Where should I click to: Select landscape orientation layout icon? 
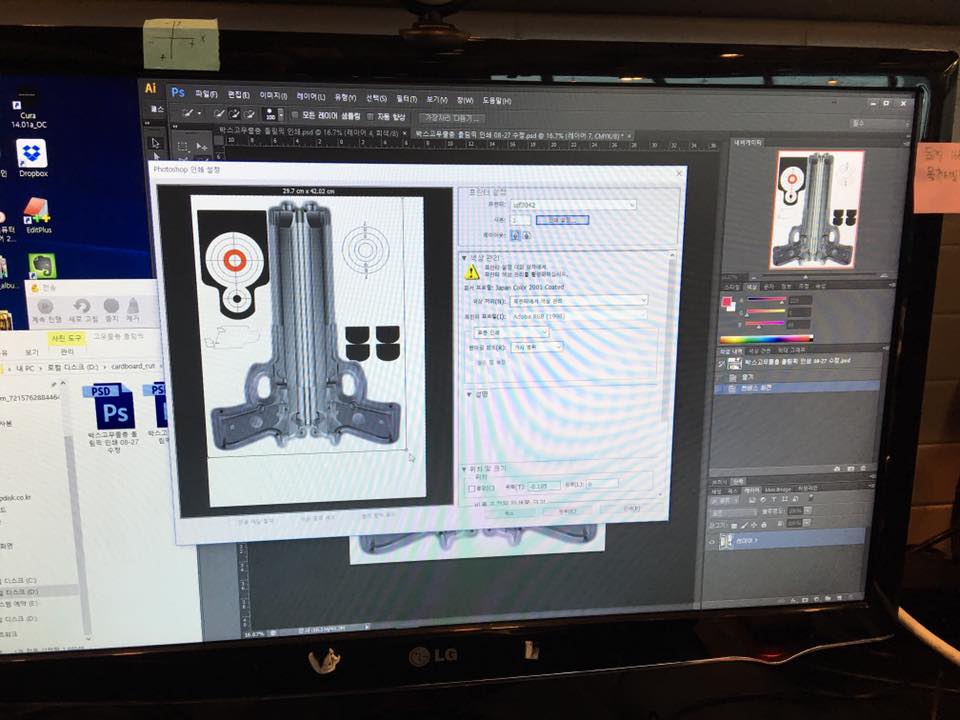click(x=526, y=235)
